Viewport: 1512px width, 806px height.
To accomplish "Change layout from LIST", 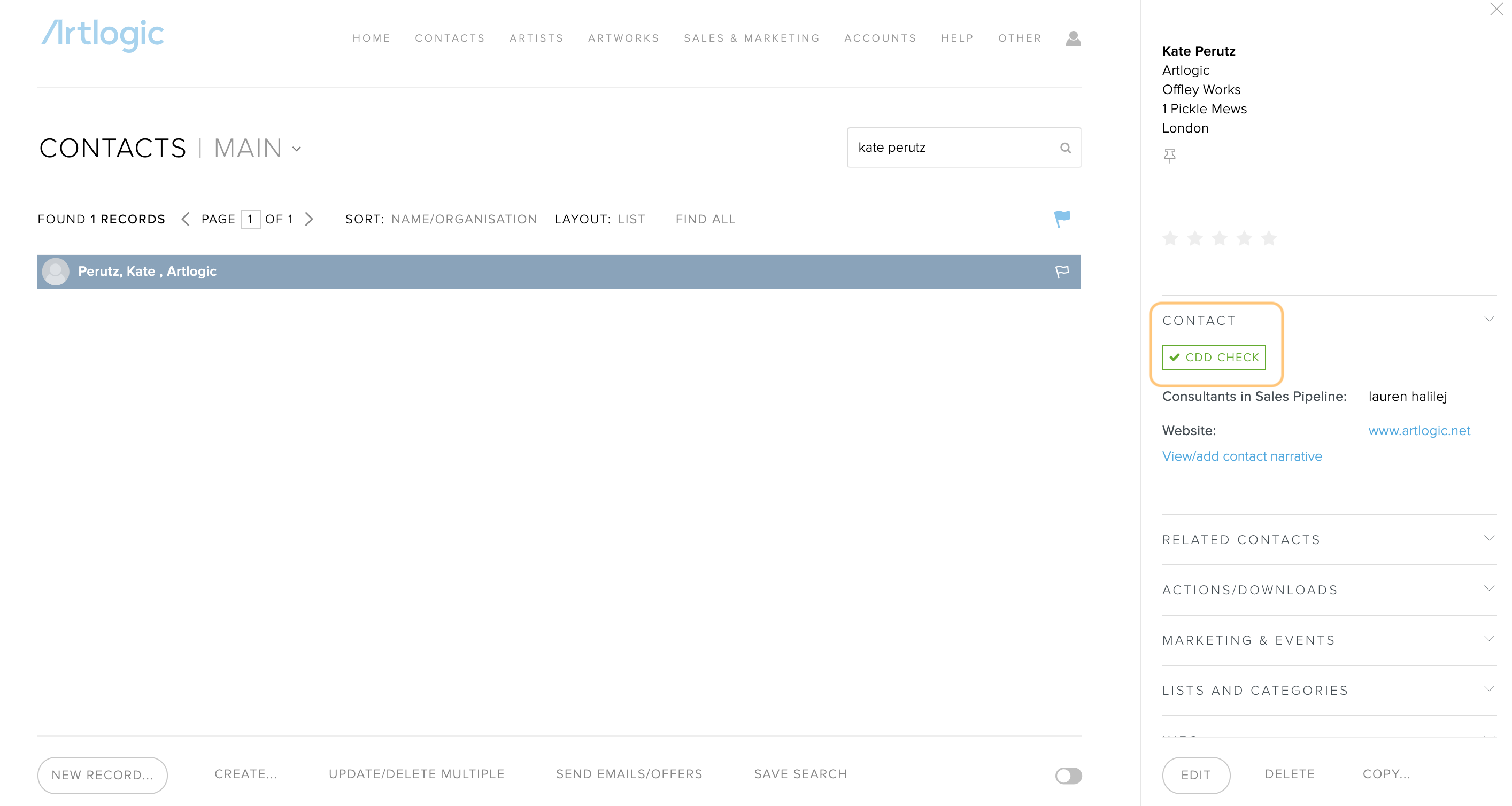I will [x=631, y=219].
